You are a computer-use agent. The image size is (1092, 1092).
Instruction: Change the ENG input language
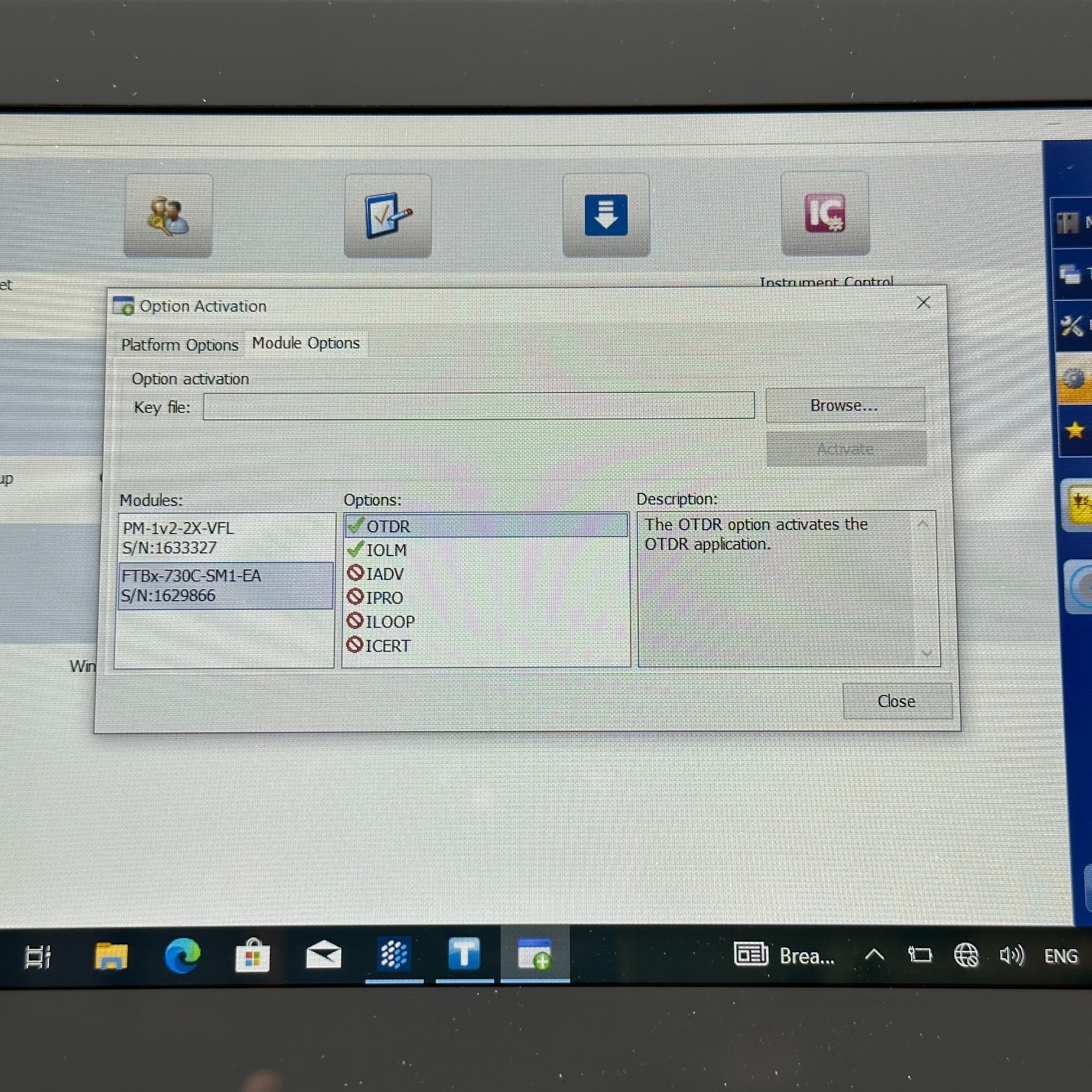click(x=1061, y=955)
